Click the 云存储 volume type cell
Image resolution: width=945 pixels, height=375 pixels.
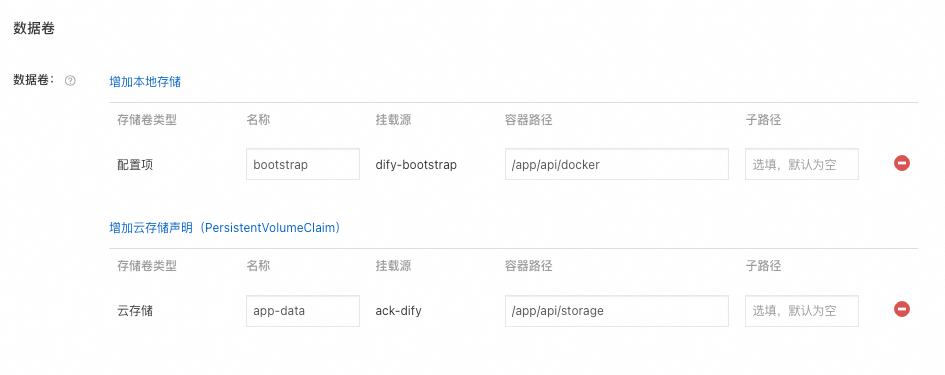[x=135, y=311]
